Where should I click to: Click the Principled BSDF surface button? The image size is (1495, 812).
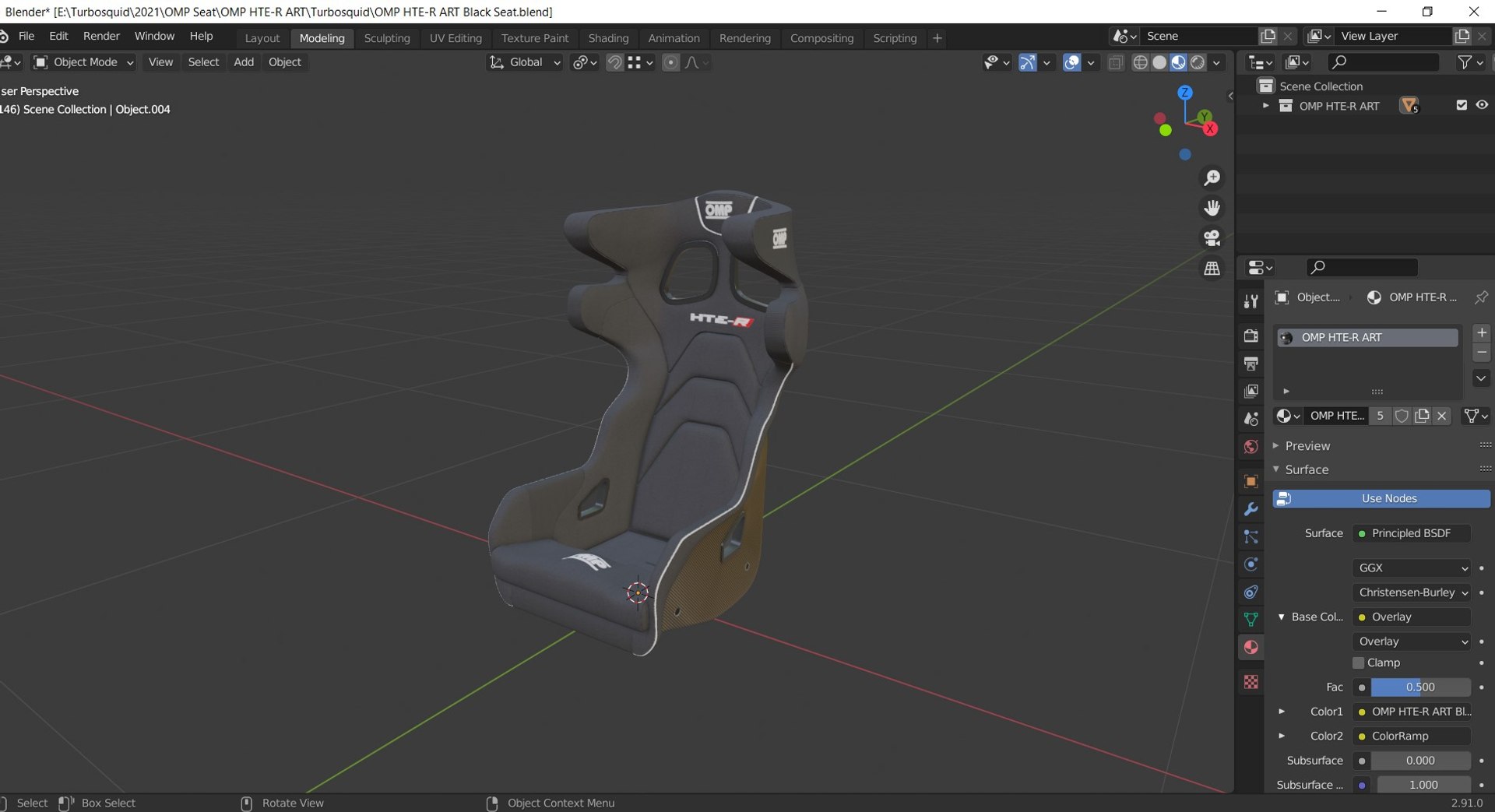pyautogui.click(x=1412, y=533)
